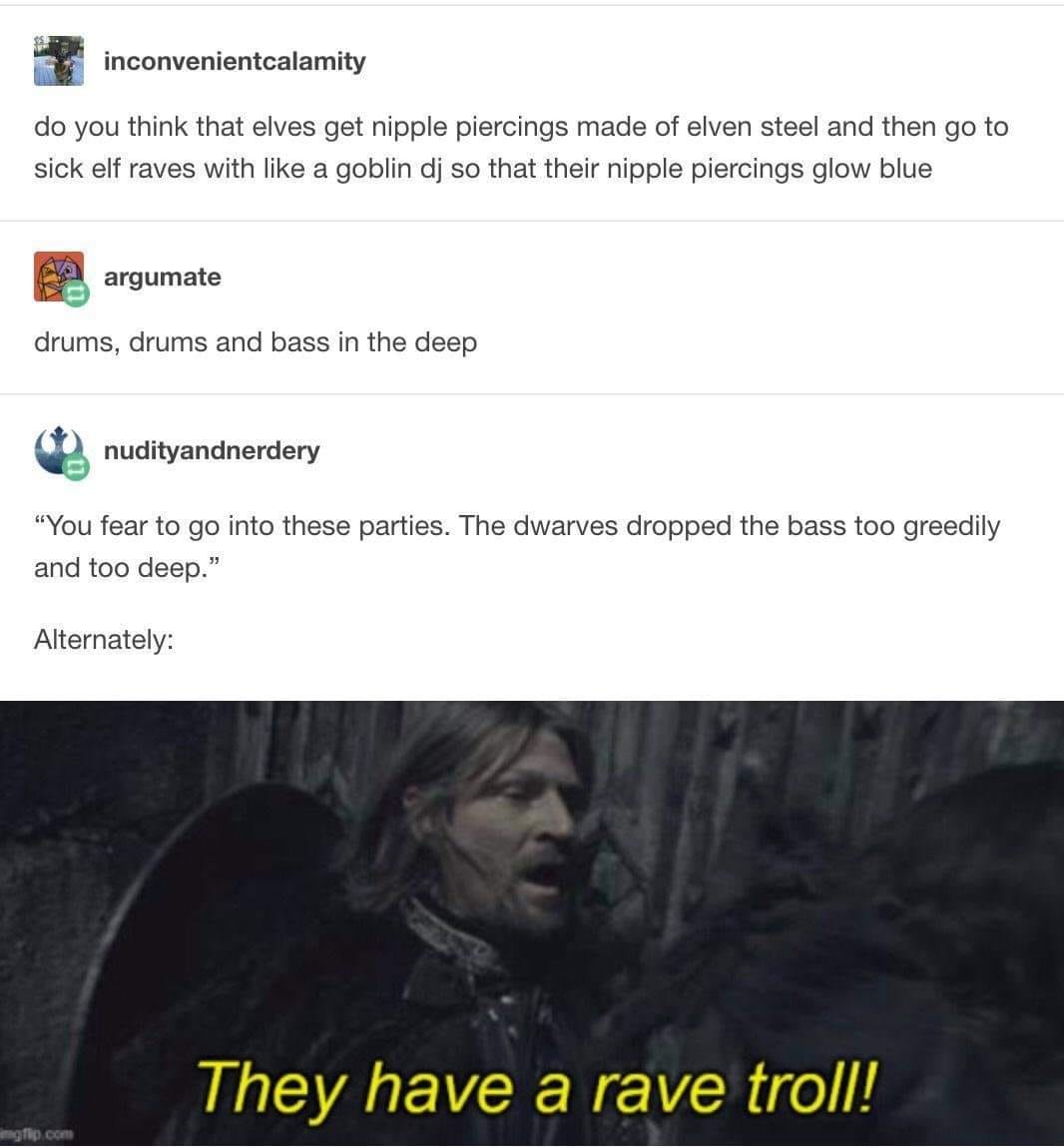The height and width of the screenshot is (1148, 1064).
Task: Go to the nudityandnerdery username link
Action: point(212,450)
